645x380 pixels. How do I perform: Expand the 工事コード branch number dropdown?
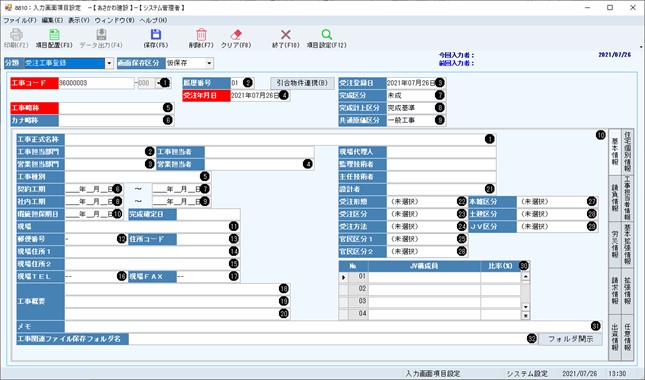[x=159, y=83]
